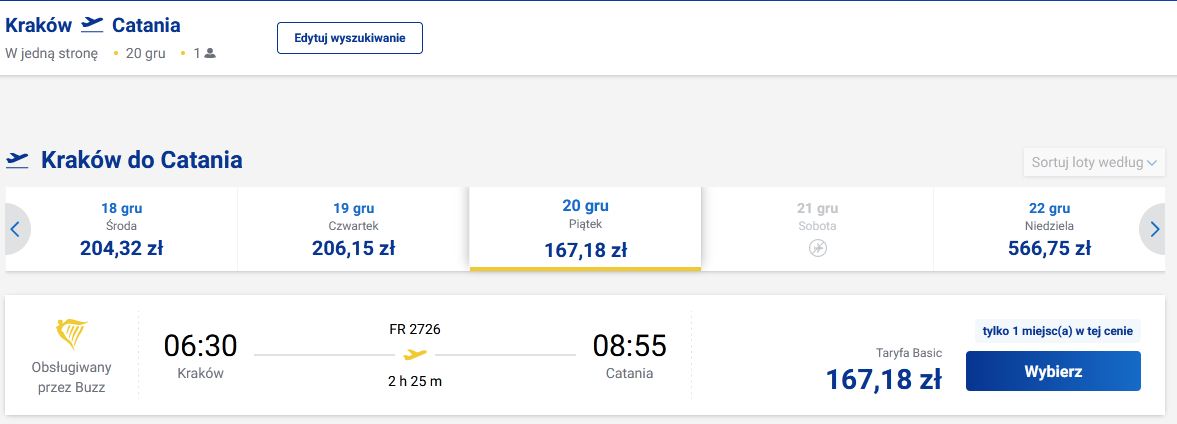Viewport: 1177px width, 424px height.
Task: Click the 167,18 zł Taryfa Basic price
Action: click(x=883, y=379)
